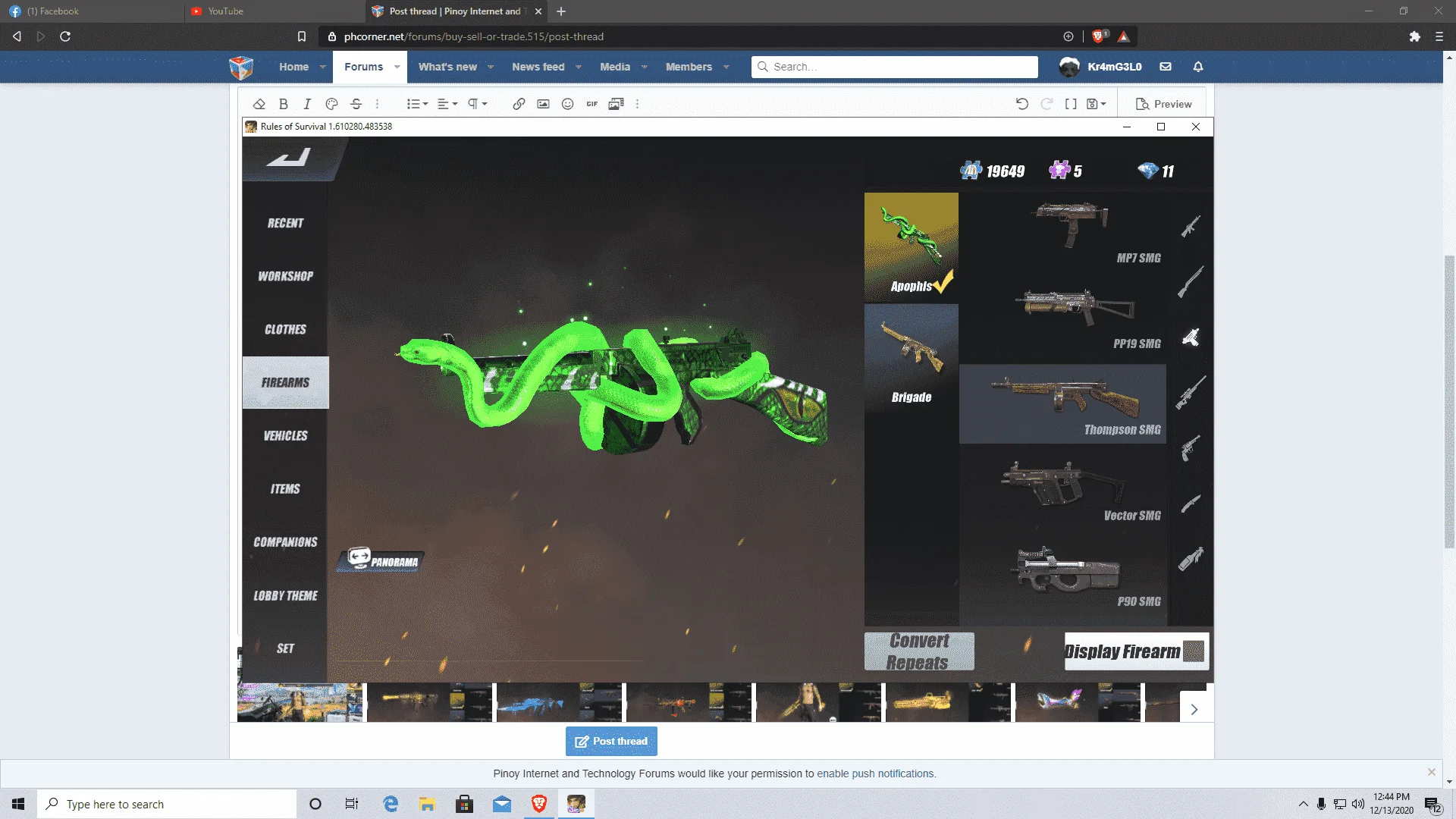This screenshot has height=819, width=1456.
Task: Expand the Members dropdown arrow
Action: click(x=726, y=67)
